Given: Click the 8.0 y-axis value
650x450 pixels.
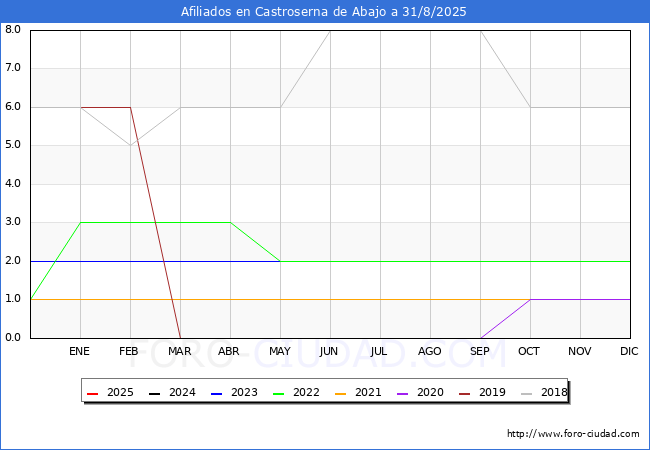Looking at the screenshot, I should point(13,29).
